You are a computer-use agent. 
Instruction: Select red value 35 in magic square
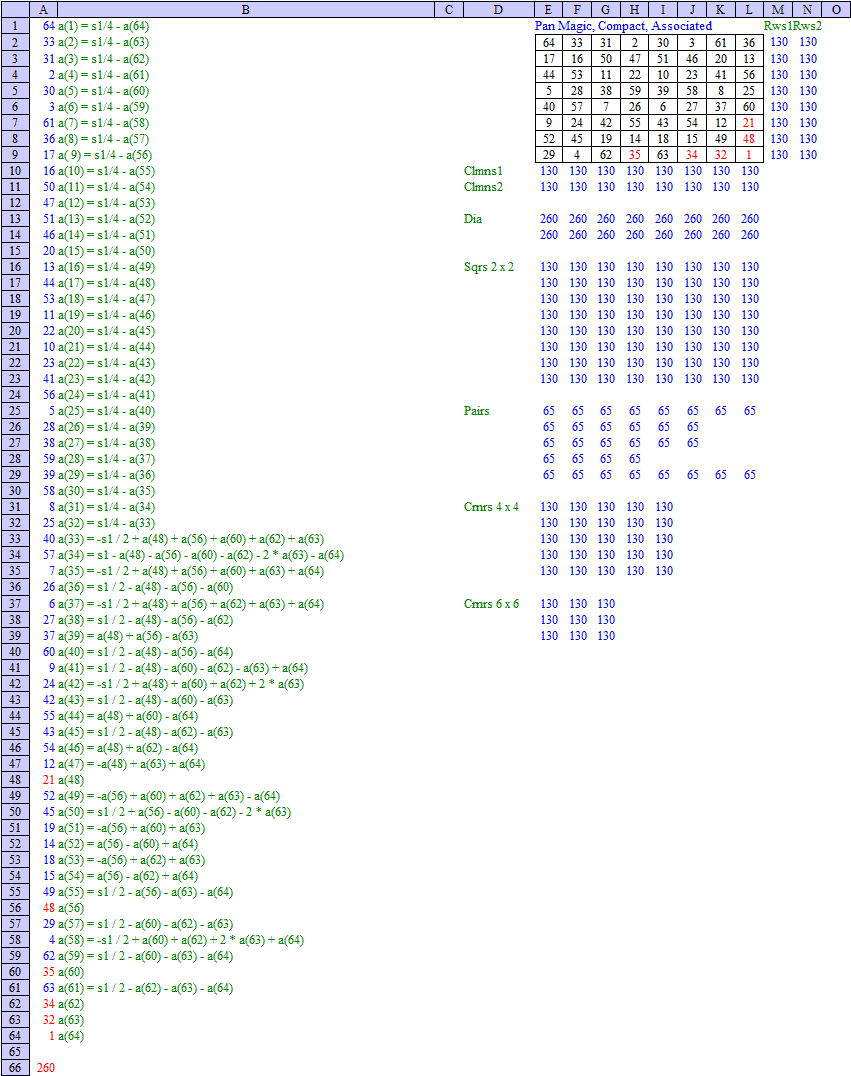point(635,155)
